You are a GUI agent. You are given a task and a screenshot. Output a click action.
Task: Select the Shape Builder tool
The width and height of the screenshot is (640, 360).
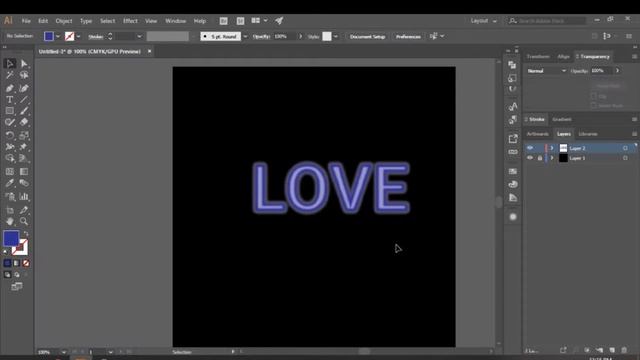tap(10, 158)
